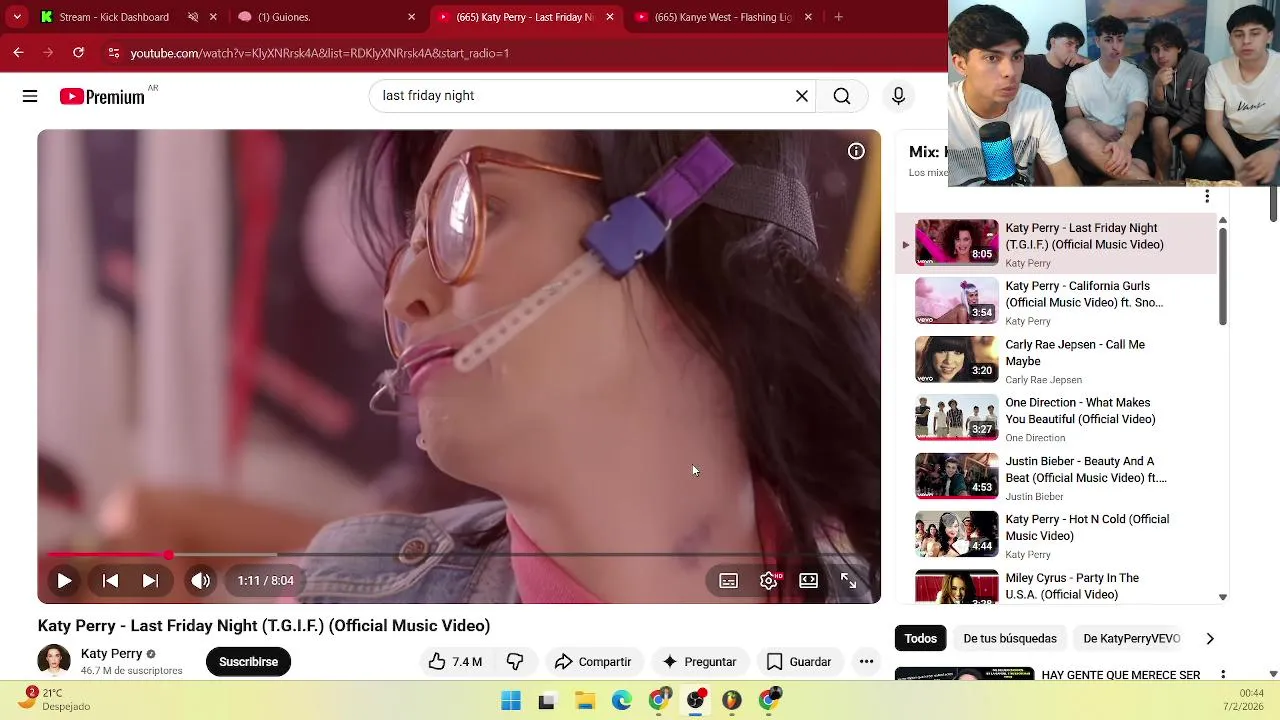This screenshot has width=1280, height=720.
Task: Open a new browser tab
Action: (x=838, y=17)
